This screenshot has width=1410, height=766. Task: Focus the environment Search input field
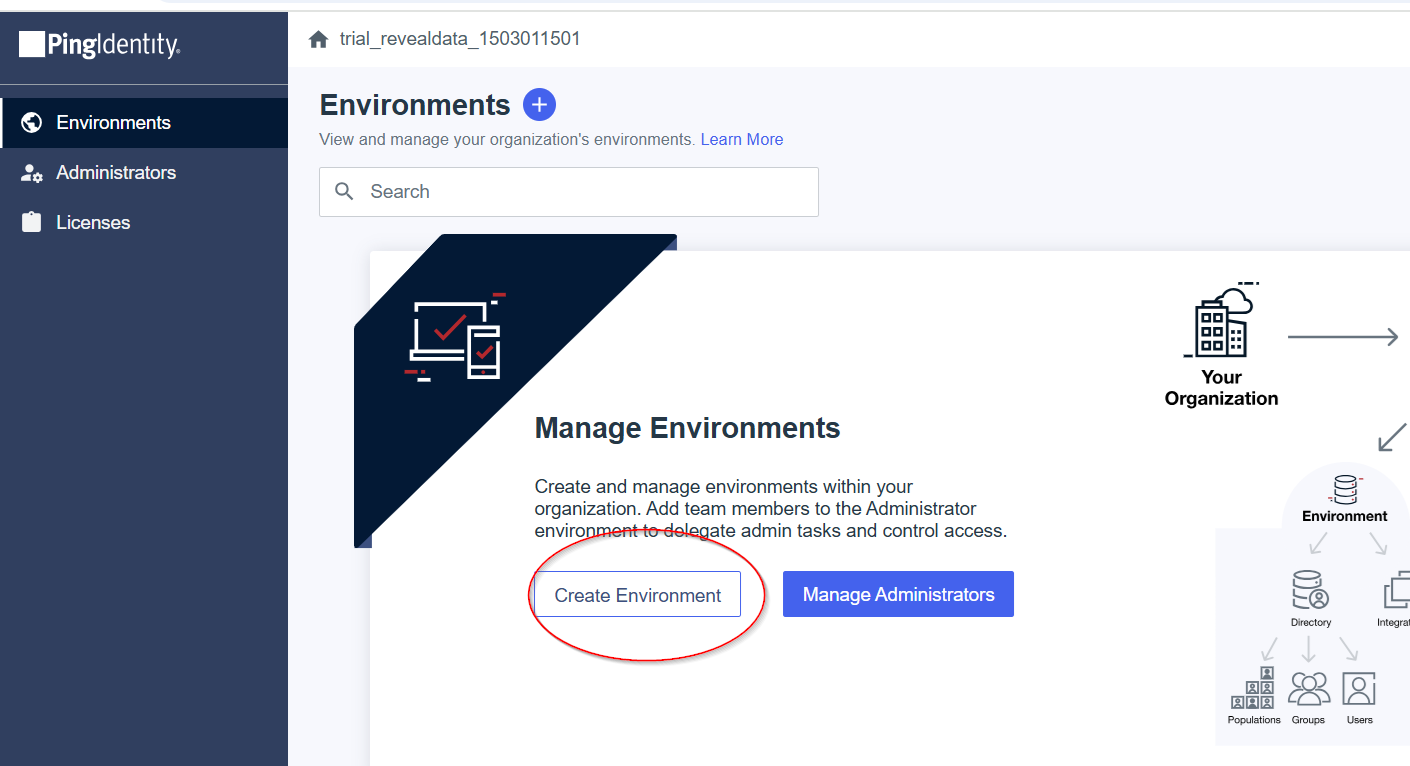[585, 192]
